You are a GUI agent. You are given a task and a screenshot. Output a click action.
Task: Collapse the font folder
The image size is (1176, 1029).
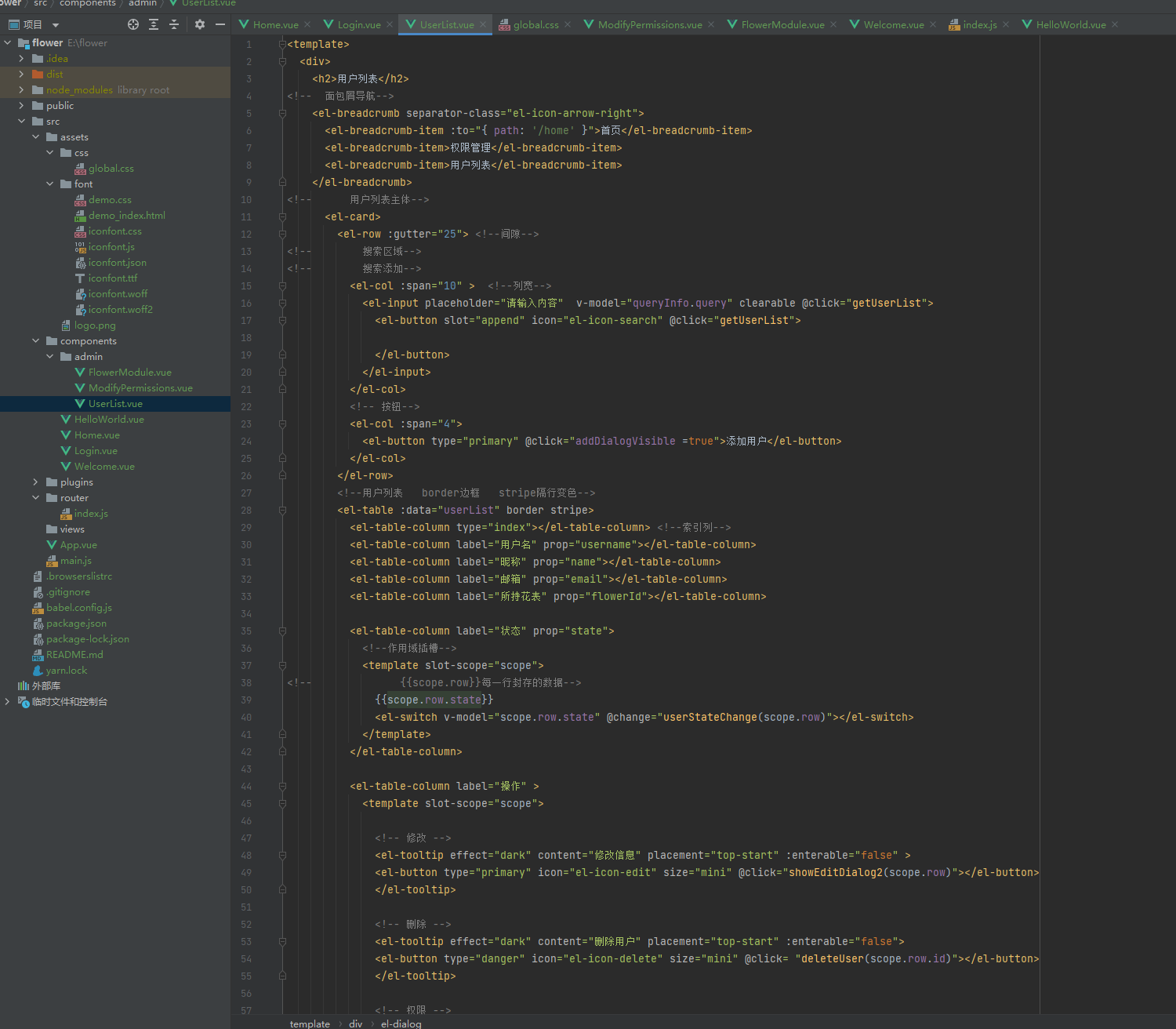coord(50,184)
